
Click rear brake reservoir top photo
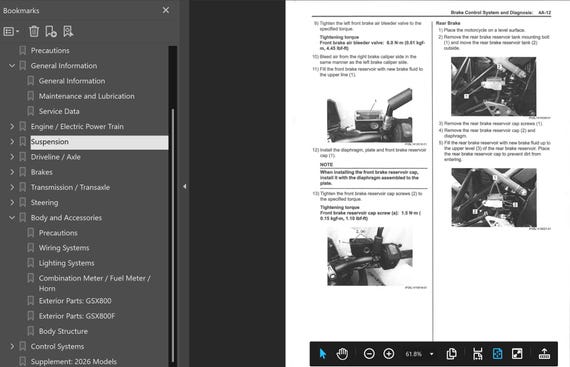pyautogui.click(x=494, y=86)
